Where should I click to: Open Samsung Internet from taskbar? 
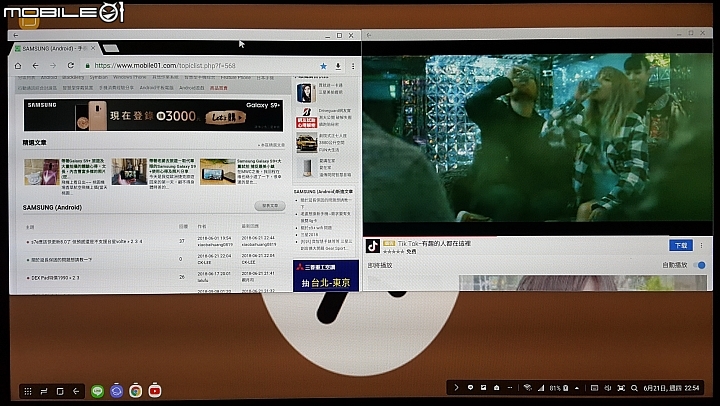coord(116,391)
